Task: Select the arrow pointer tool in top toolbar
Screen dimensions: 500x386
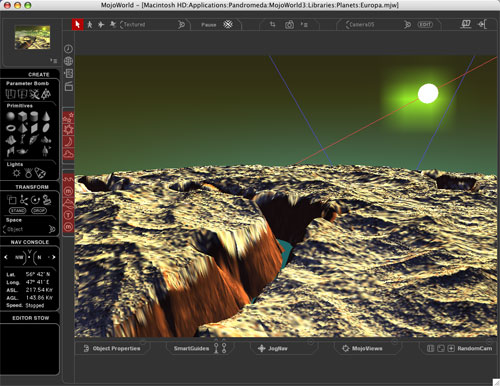Action: [x=78, y=24]
